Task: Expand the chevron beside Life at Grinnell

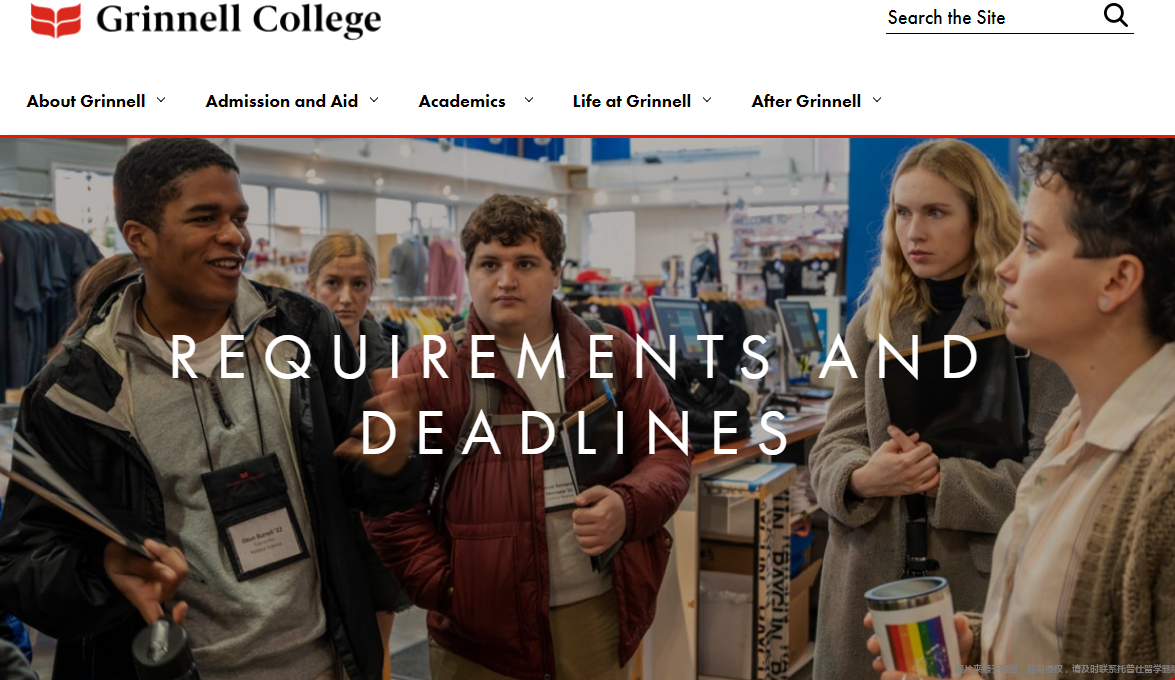Action: tap(707, 100)
